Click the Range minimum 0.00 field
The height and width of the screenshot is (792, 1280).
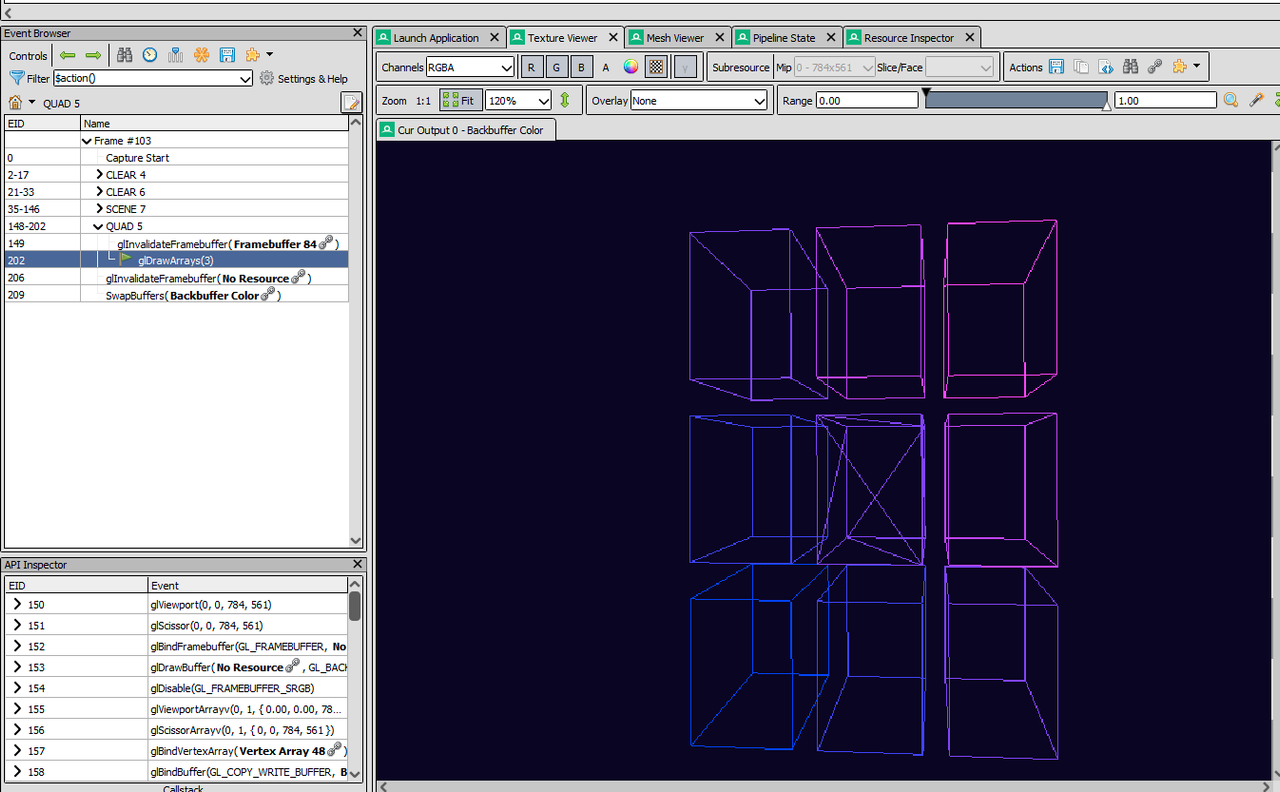click(x=867, y=100)
